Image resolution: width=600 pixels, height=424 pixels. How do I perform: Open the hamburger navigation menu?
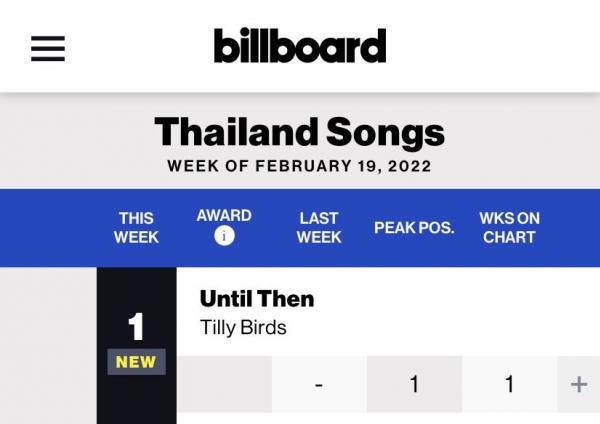click(x=48, y=49)
